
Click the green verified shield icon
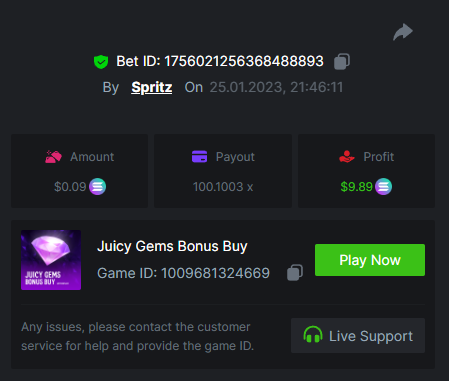(101, 62)
